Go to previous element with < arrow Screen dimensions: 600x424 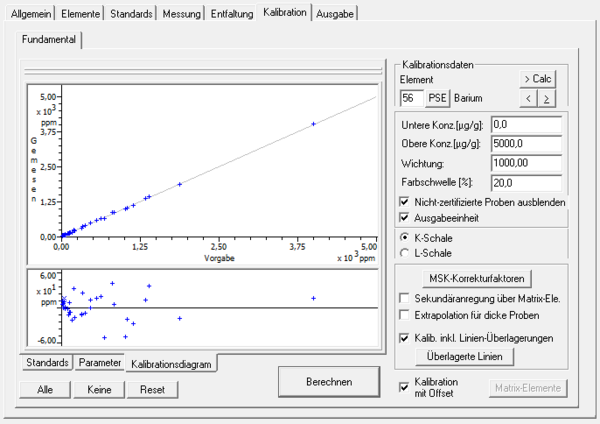528,99
